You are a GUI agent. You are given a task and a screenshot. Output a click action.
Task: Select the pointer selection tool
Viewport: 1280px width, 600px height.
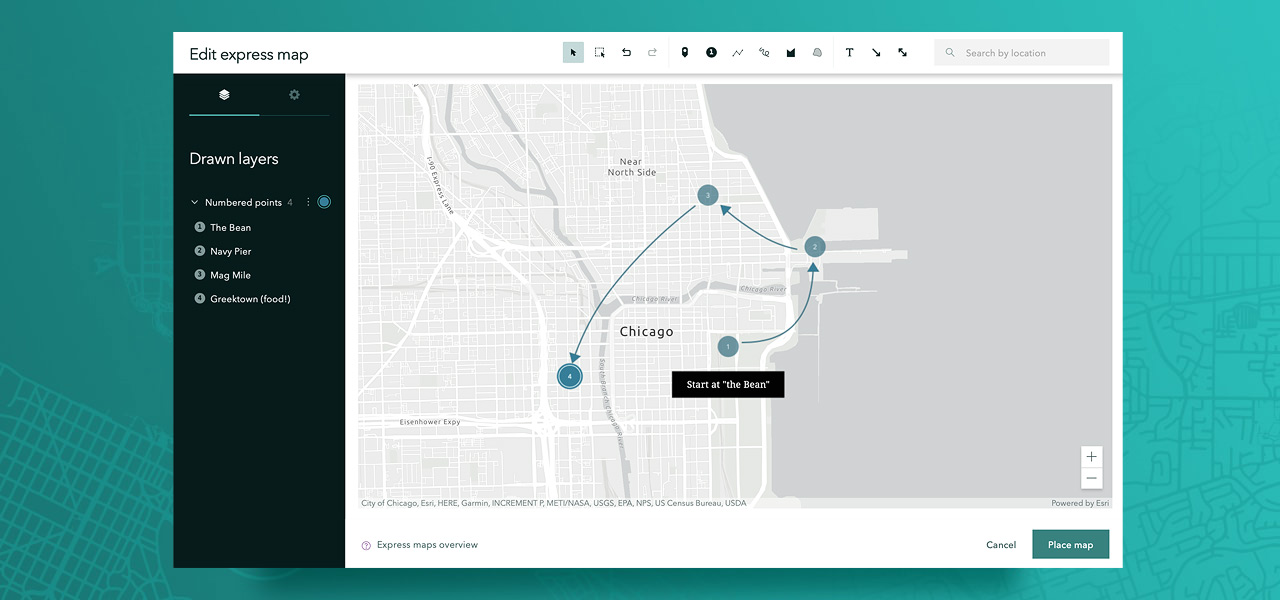tap(573, 53)
